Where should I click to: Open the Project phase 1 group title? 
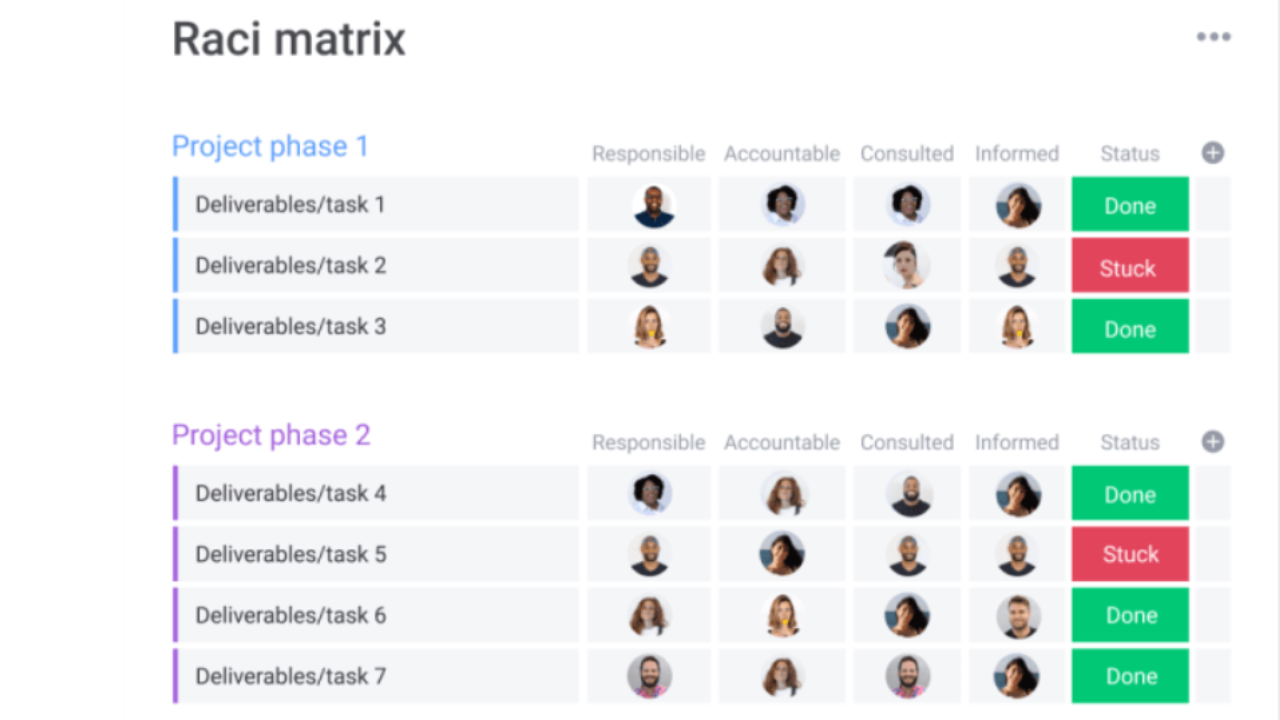coord(270,146)
